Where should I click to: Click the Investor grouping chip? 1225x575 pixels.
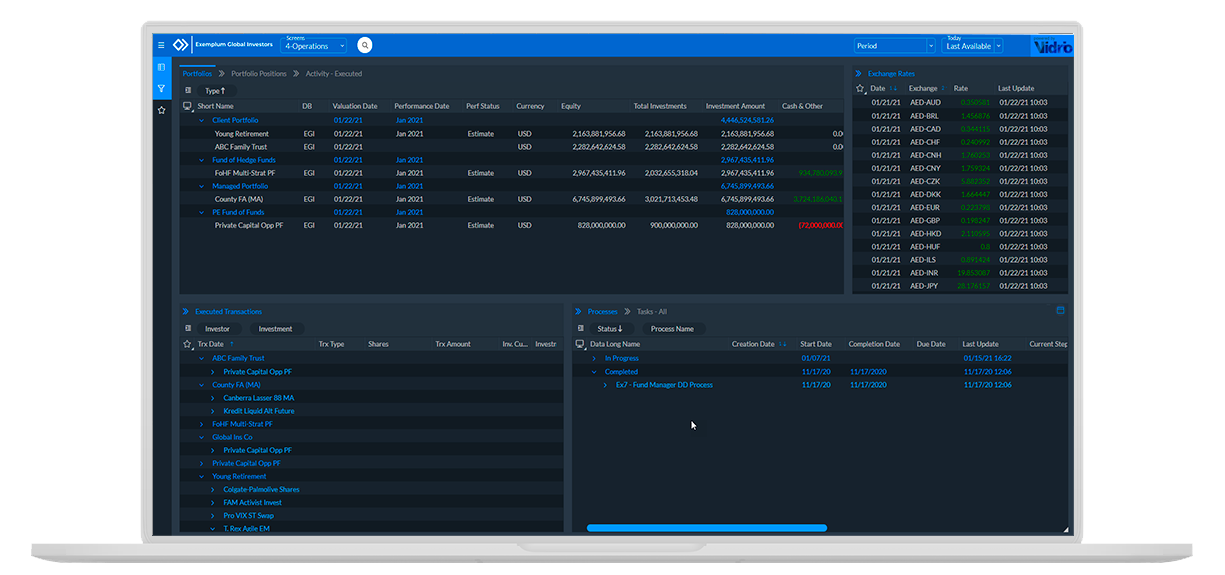pyautogui.click(x=218, y=328)
